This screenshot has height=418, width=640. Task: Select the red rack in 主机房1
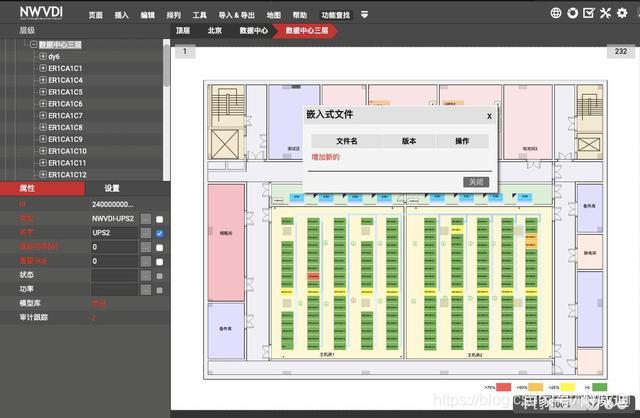pos(313,276)
